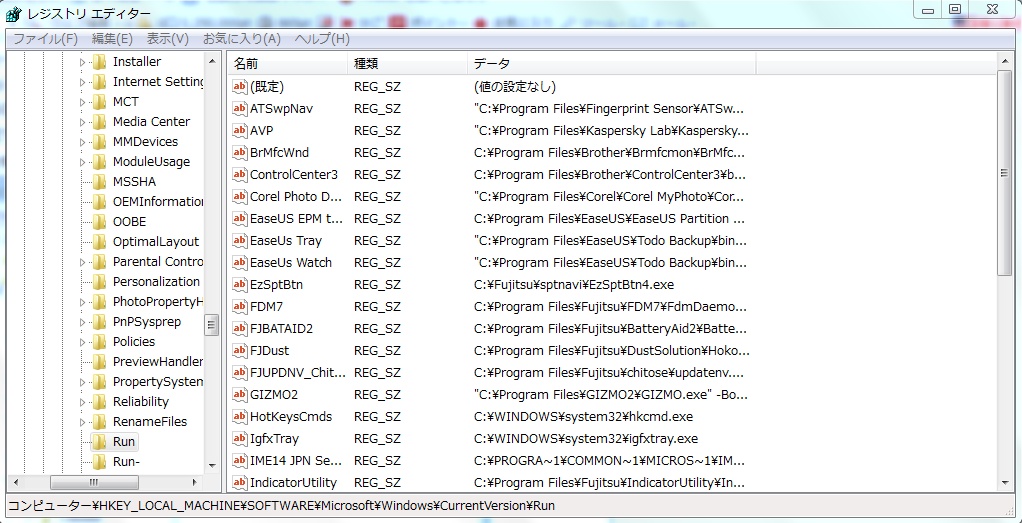Click the status bar registry path

[x=281, y=506]
